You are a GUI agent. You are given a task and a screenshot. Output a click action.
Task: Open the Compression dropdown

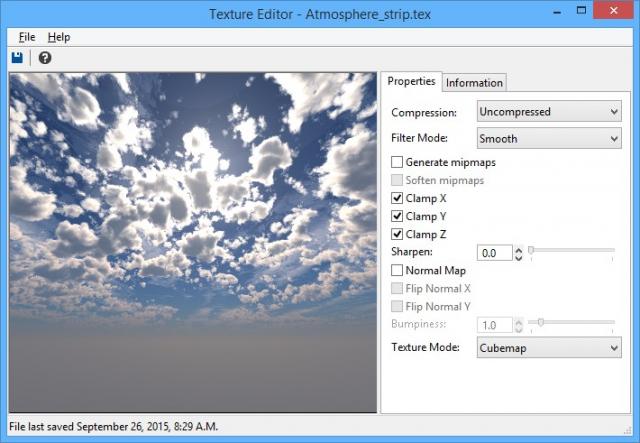549,112
